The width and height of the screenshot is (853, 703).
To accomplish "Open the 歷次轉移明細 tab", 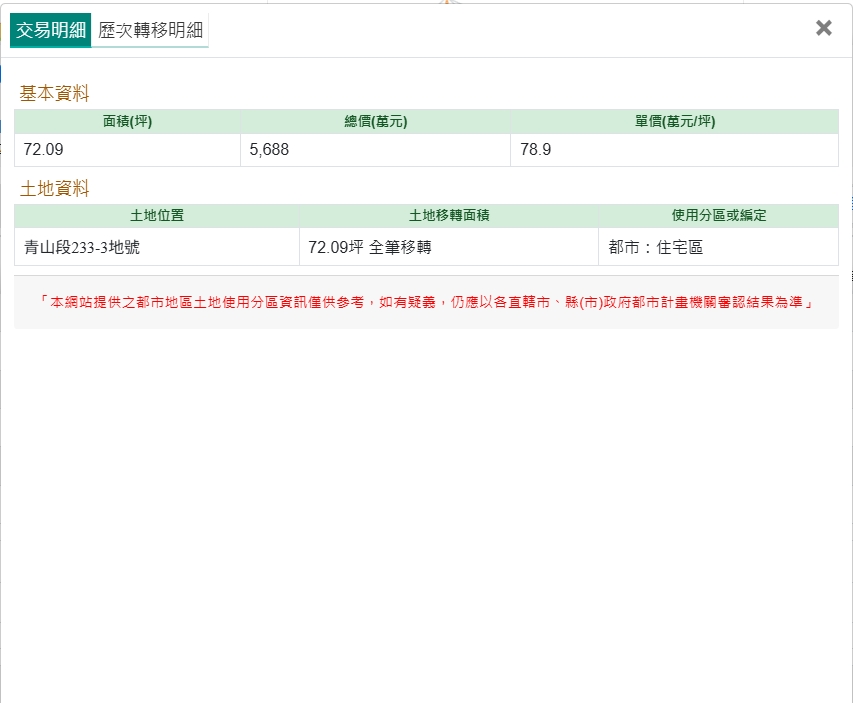I will pyautogui.click(x=151, y=31).
